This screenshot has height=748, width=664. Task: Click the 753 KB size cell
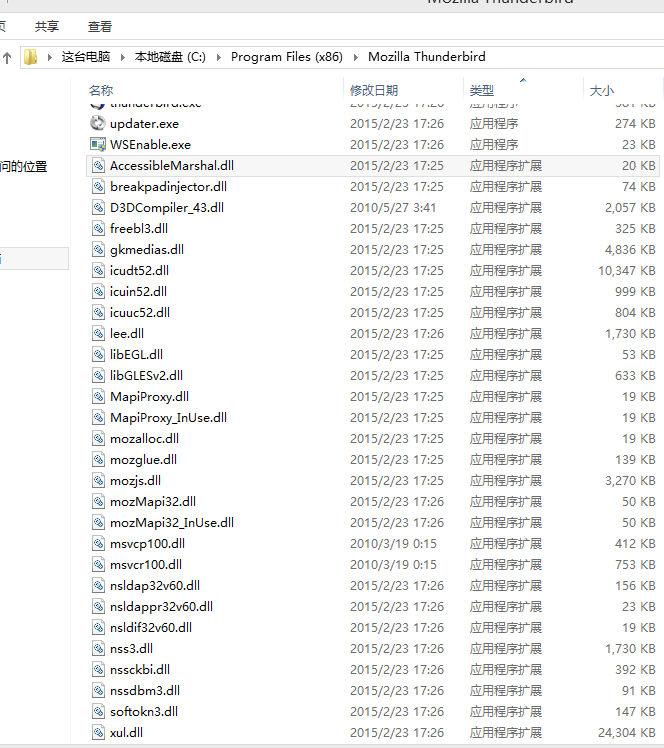click(x=635, y=564)
